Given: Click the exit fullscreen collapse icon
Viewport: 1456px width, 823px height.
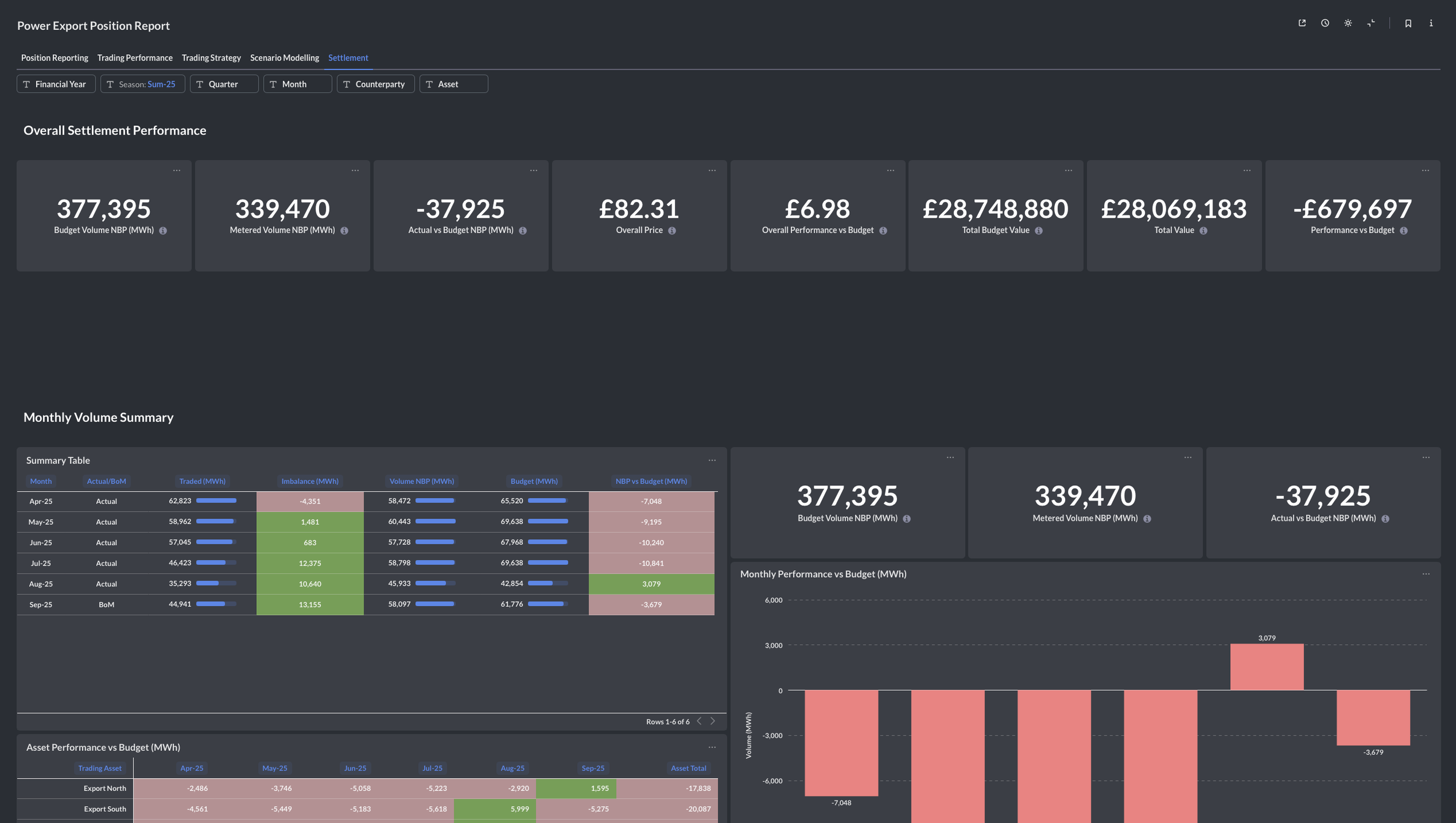Looking at the screenshot, I should click(x=1371, y=23).
